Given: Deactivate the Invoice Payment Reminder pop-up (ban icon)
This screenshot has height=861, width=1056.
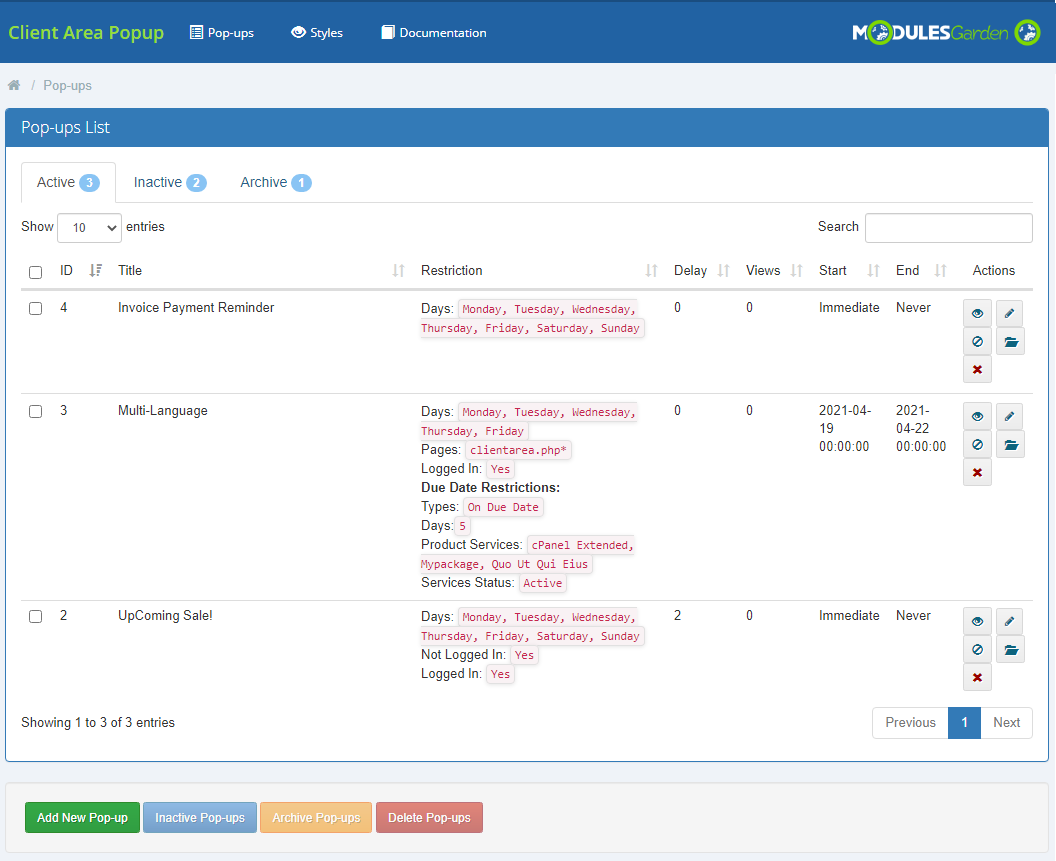Looking at the screenshot, I should (x=977, y=342).
